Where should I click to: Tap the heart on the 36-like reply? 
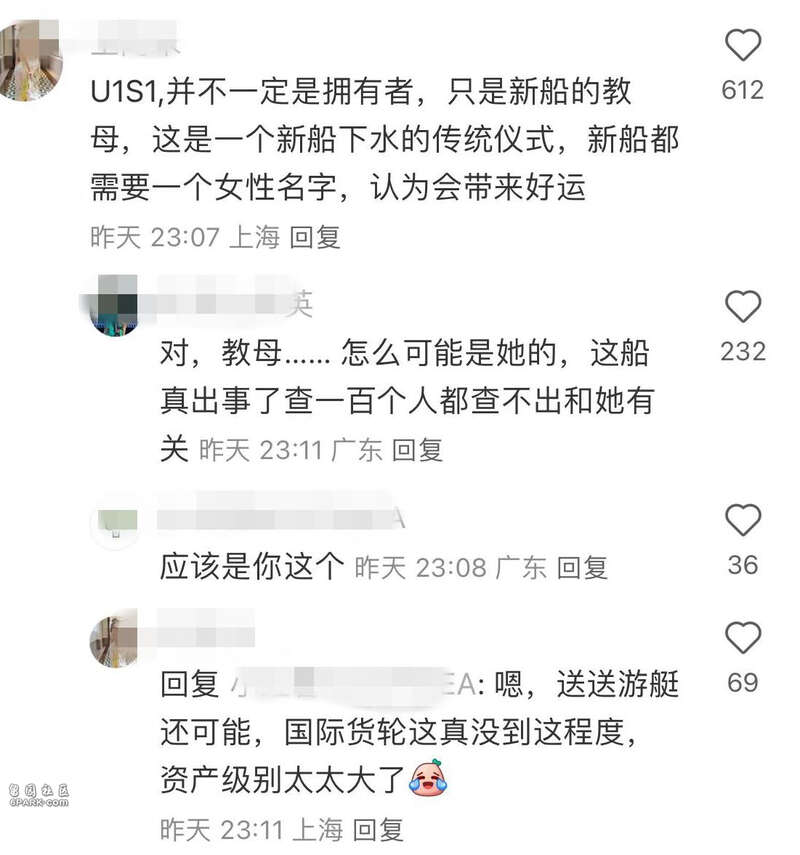pos(743,520)
